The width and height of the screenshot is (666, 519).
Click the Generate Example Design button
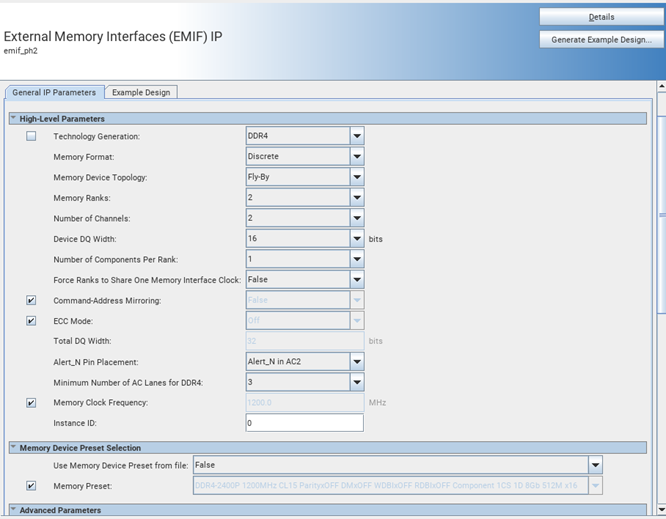(601, 40)
